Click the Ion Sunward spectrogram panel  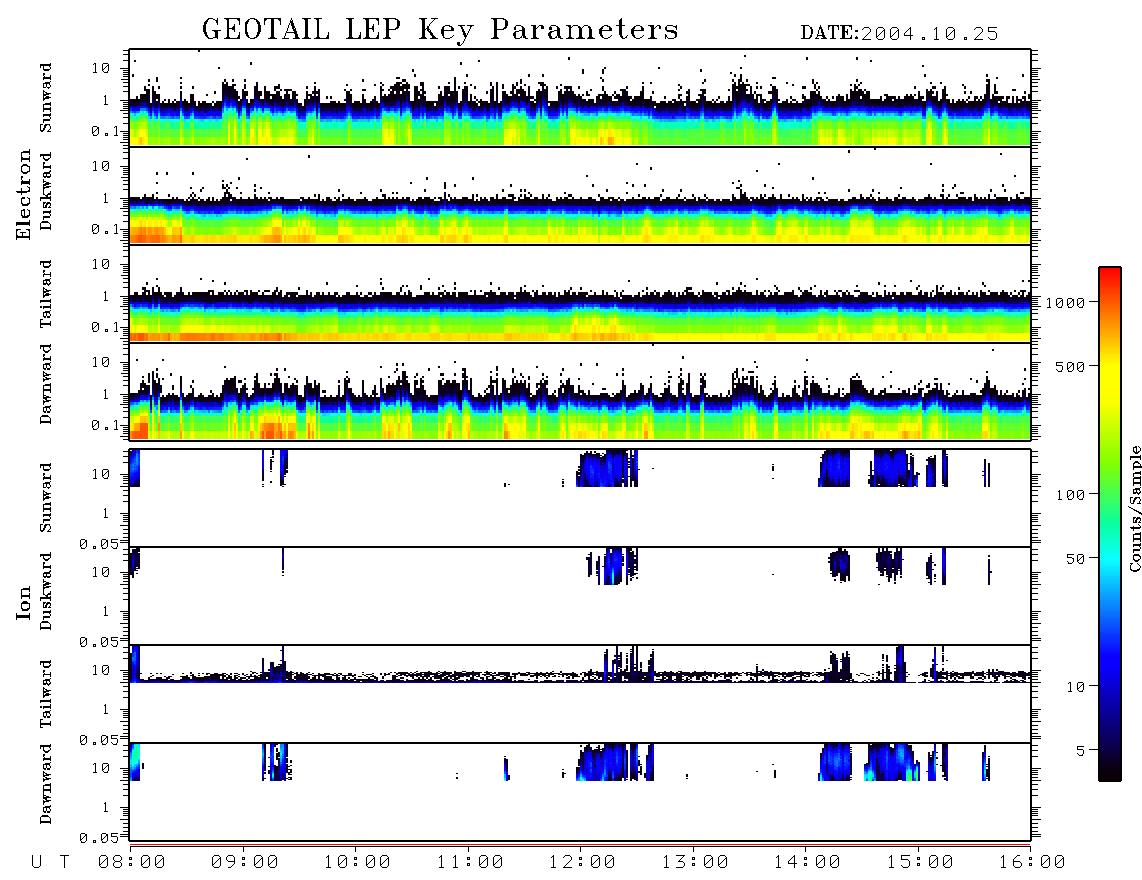[580, 497]
